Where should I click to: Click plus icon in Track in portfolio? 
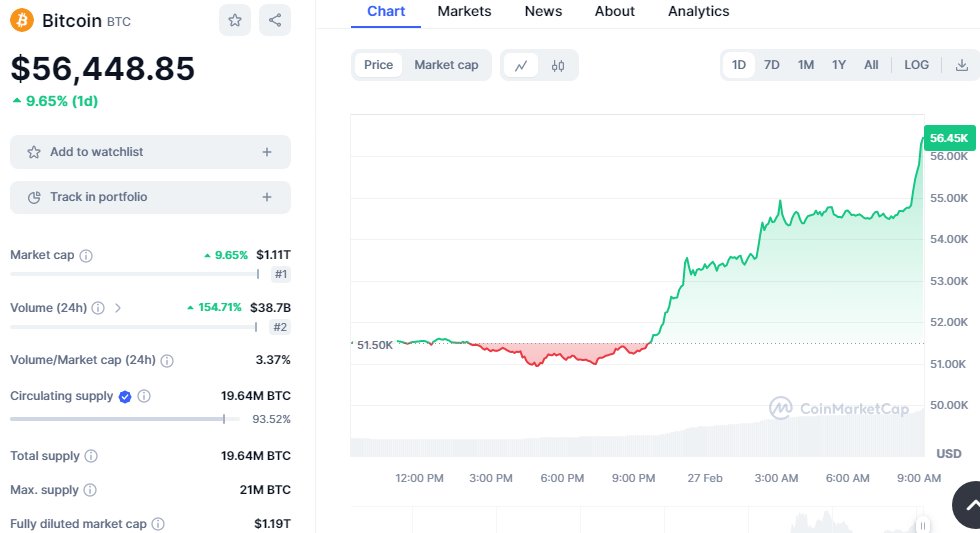click(x=267, y=197)
